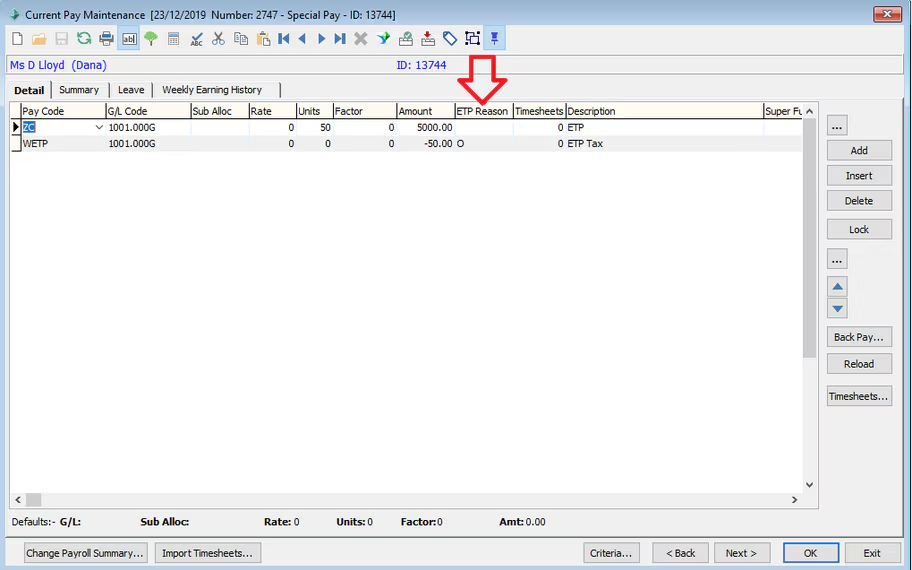Open the Pay Code dropdown for ZC
912x570 pixels.
click(99, 127)
